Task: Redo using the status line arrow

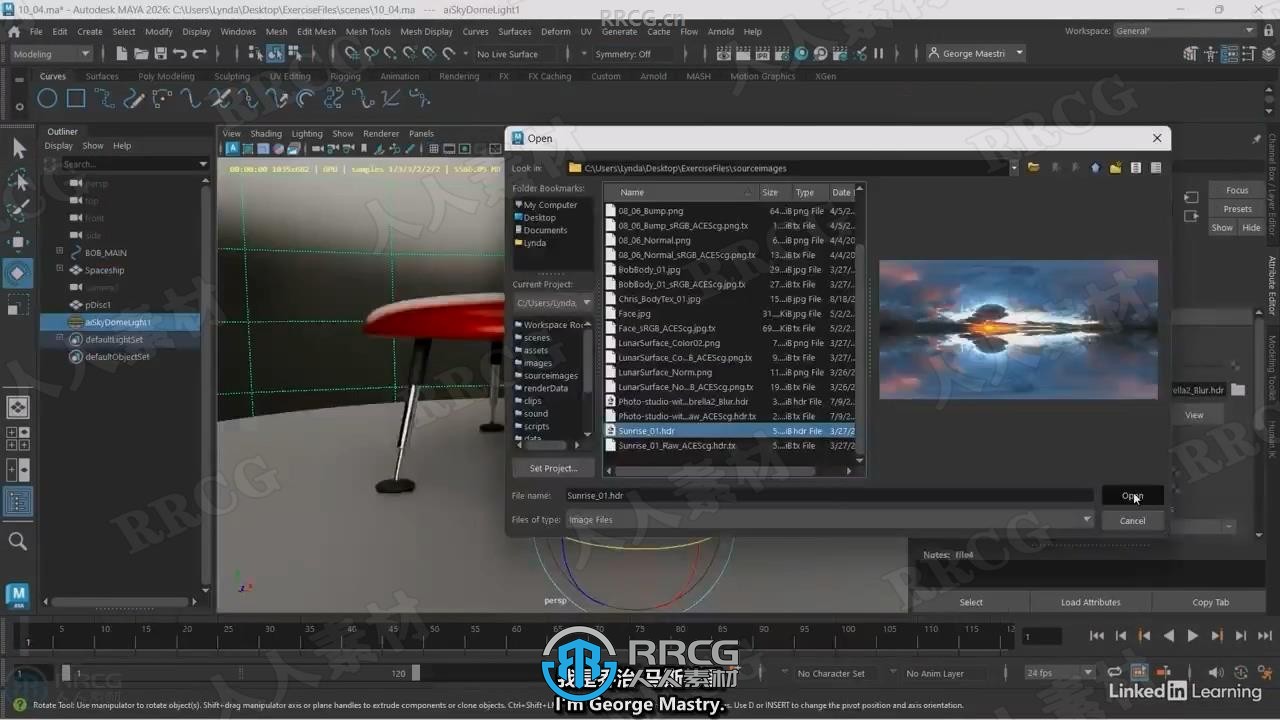Action: point(199,54)
